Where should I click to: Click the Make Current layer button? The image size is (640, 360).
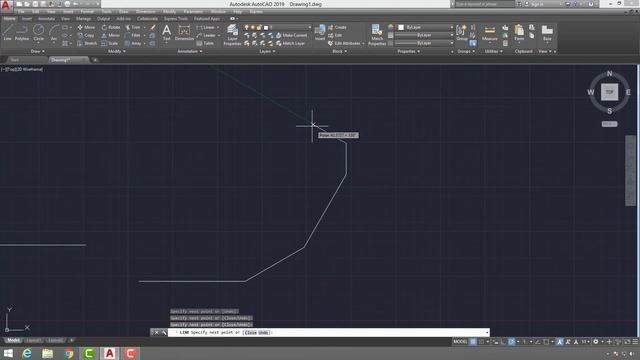click(x=291, y=36)
